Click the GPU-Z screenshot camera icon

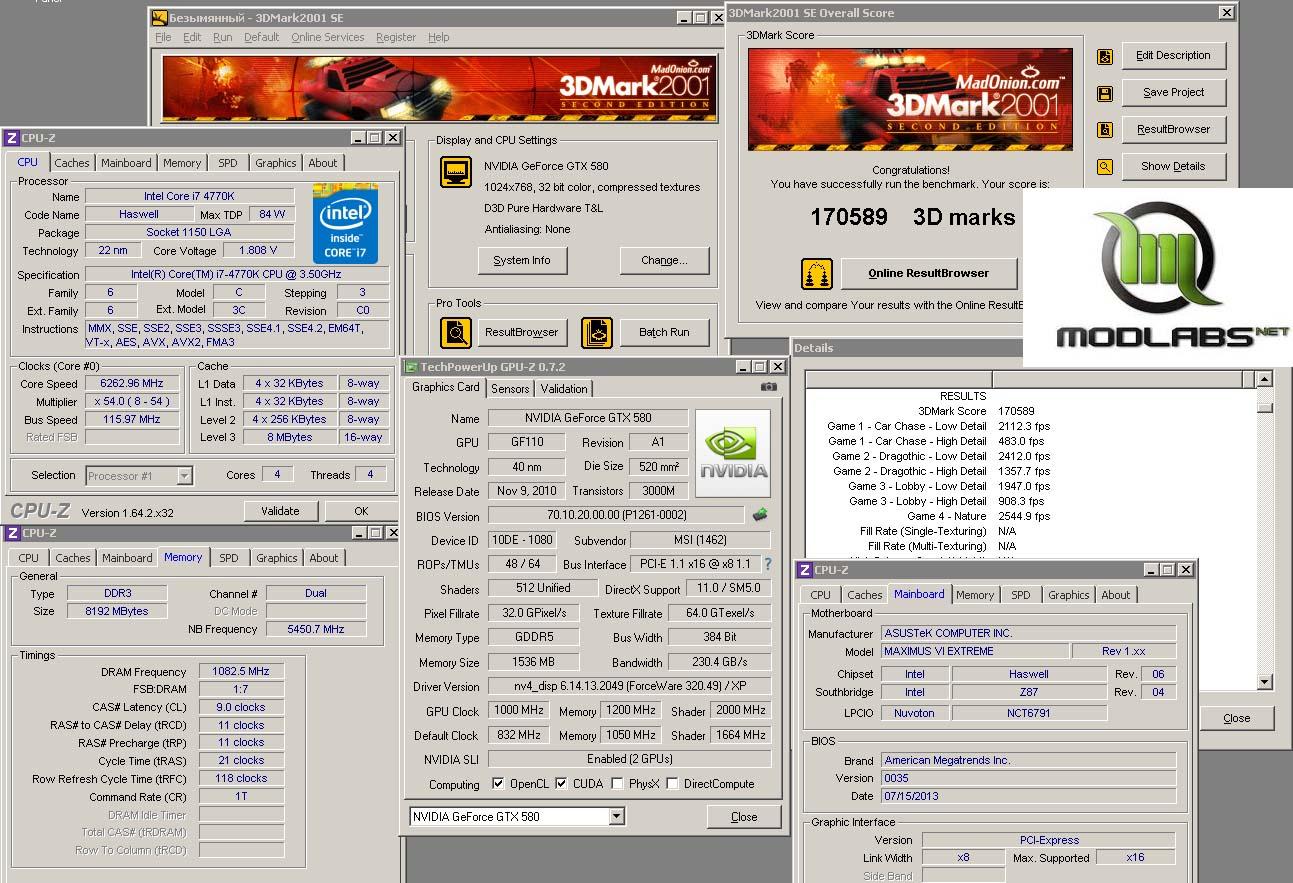[768, 387]
